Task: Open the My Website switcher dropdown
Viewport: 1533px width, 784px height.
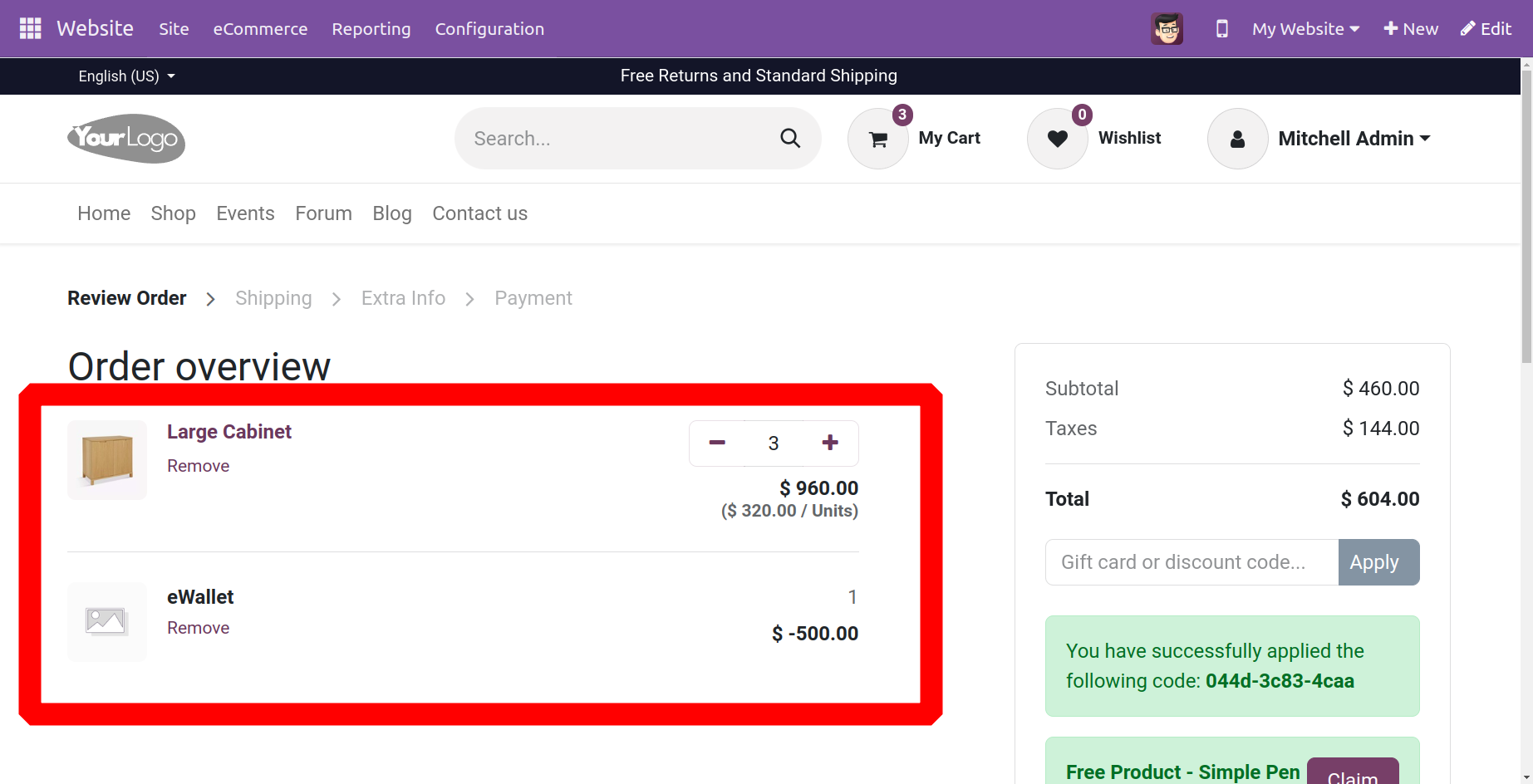Action: pyautogui.click(x=1305, y=29)
